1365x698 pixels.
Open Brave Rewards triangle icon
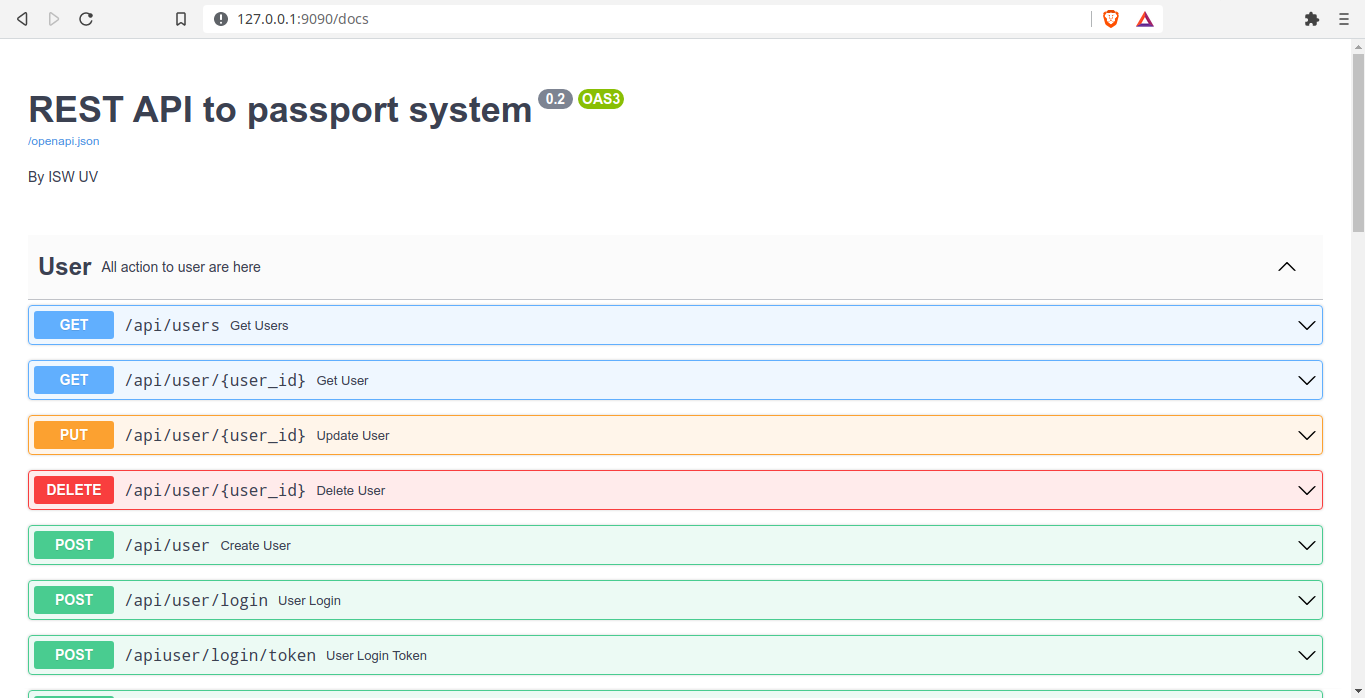[x=1144, y=18]
